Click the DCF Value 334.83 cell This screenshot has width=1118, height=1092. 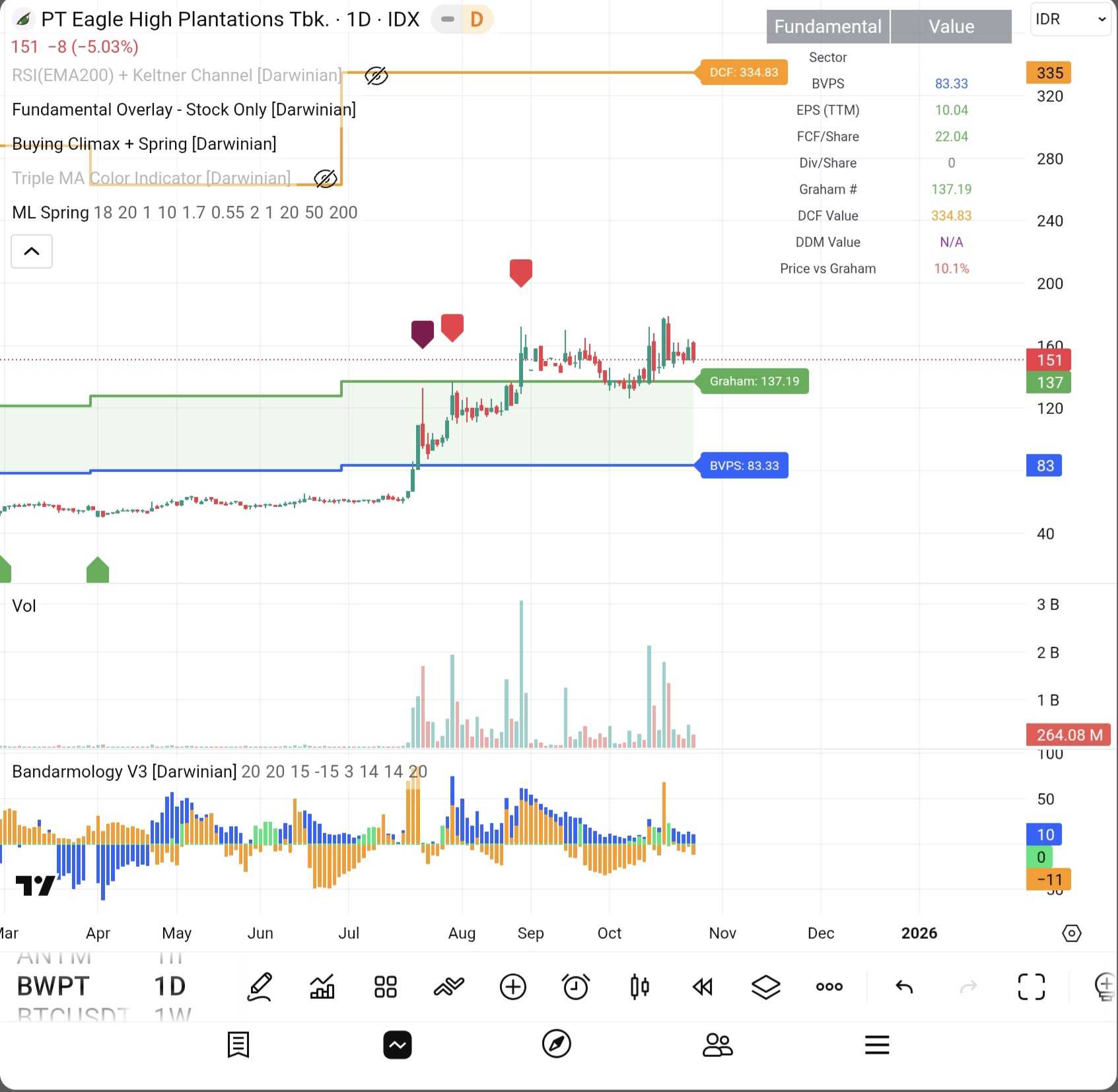pyautogui.click(x=952, y=216)
